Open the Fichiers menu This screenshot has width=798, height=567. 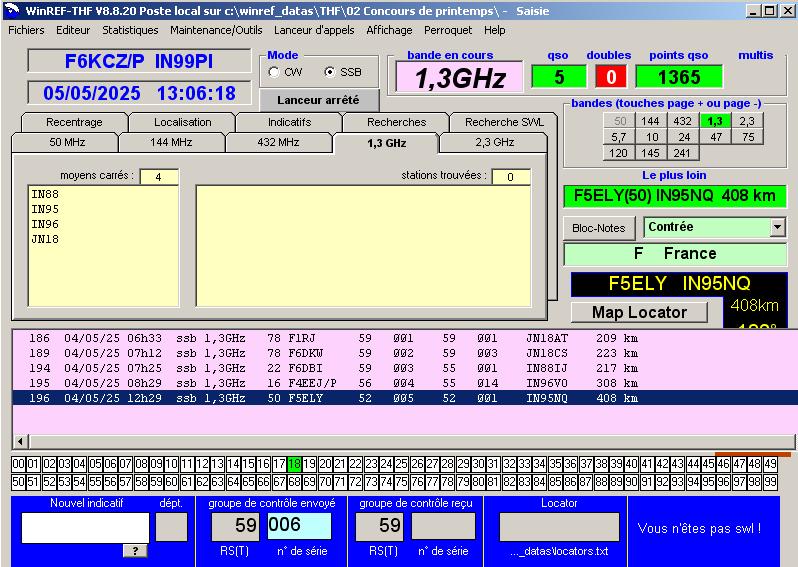(x=26, y=30)
